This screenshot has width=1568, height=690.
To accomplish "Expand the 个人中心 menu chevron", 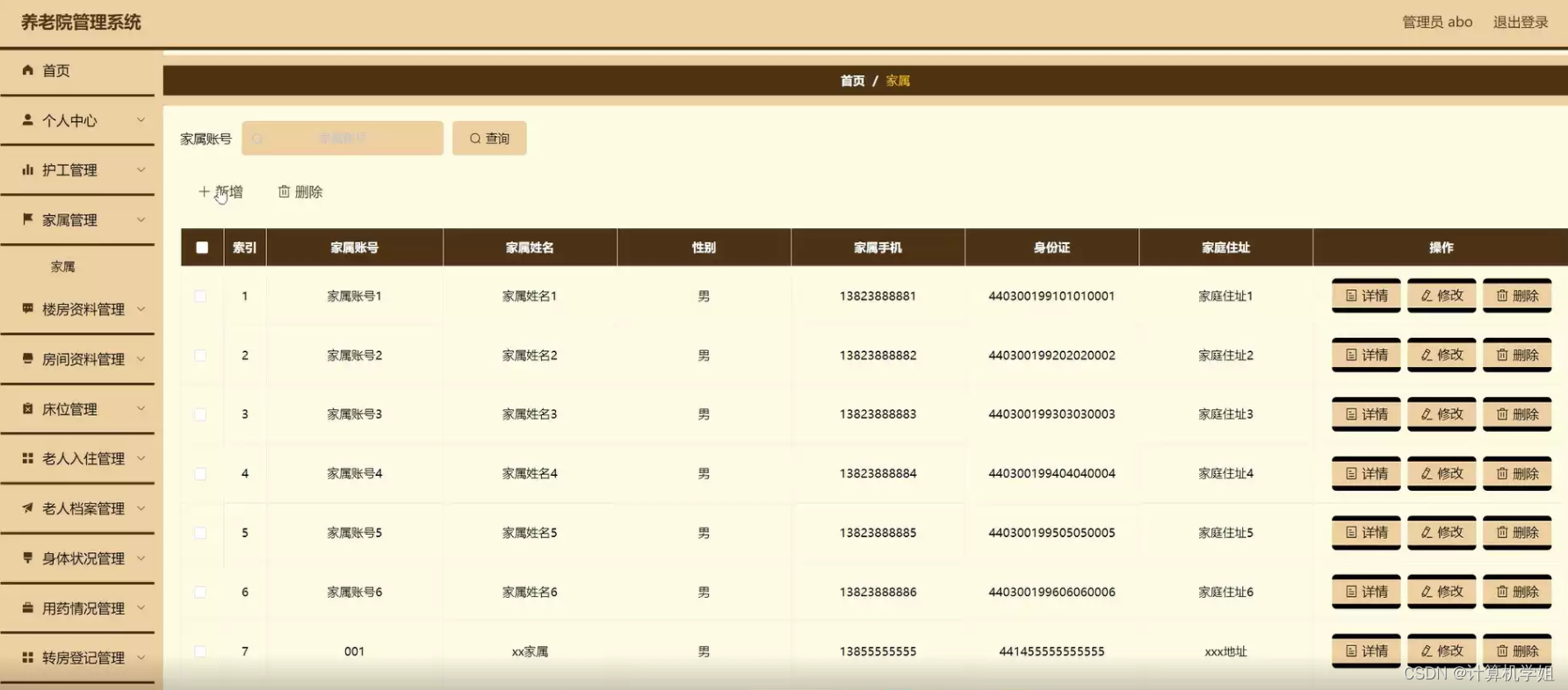I will (141, 119).
